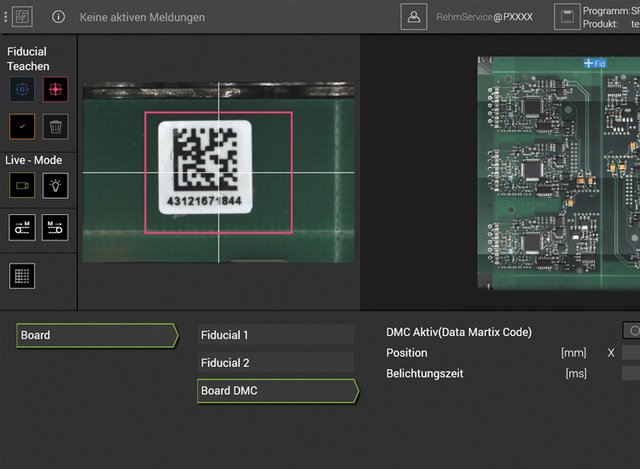Toggle the live camera icon
Viewport: 640px width, 469px height.
(23, 185)
